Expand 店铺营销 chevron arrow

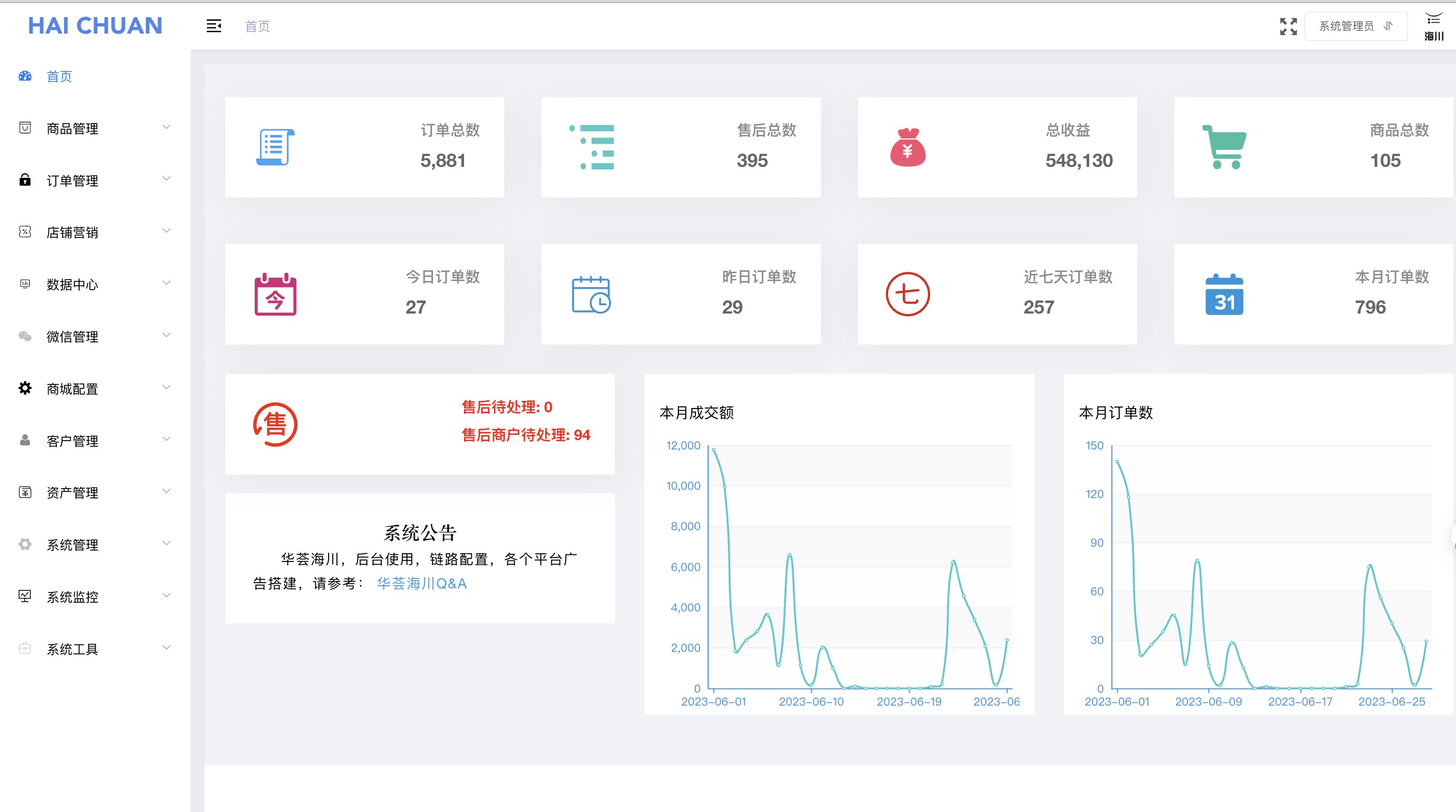pos(166,230)
